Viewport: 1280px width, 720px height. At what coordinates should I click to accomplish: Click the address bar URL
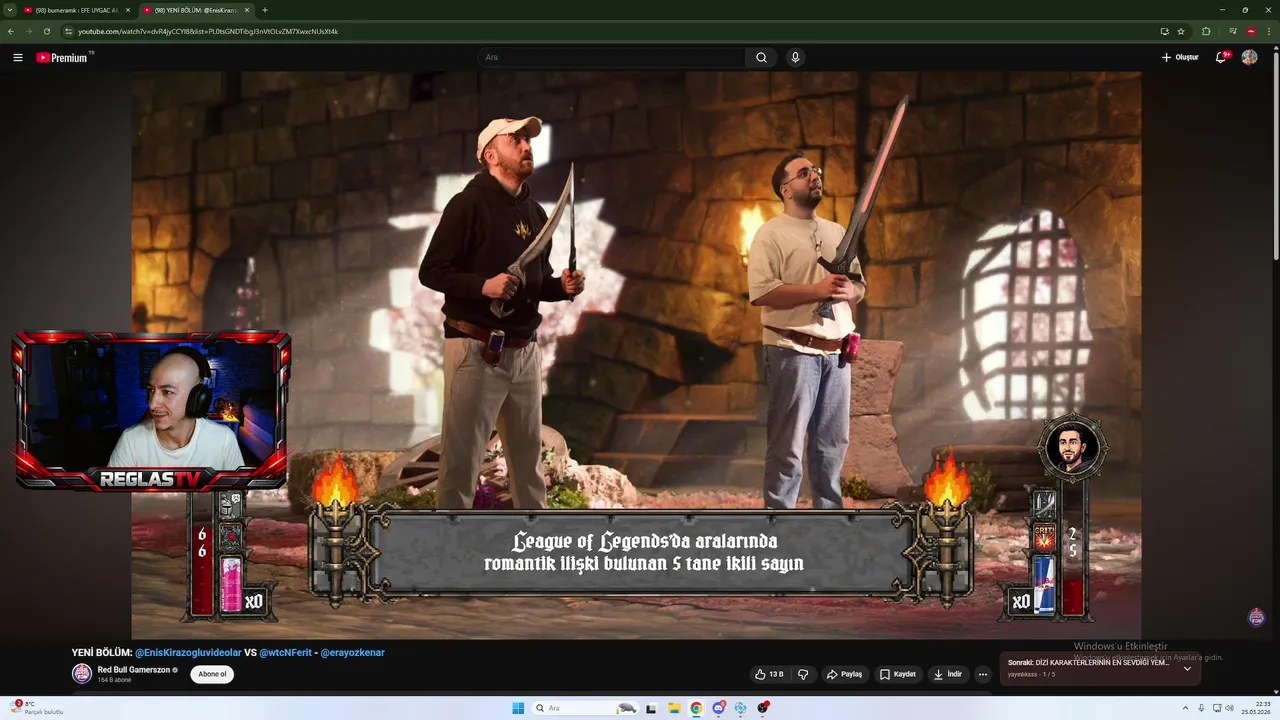(x=208, y=31)
